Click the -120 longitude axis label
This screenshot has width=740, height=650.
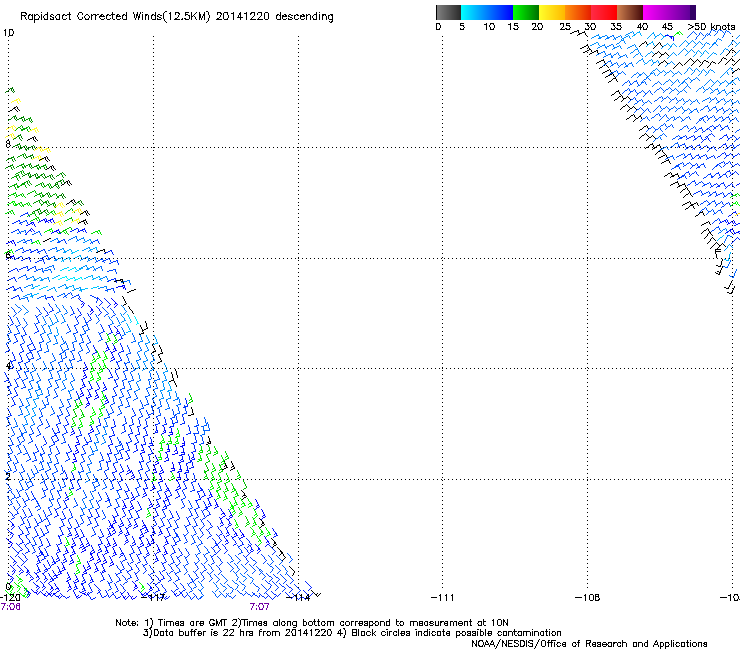[10, 598]
